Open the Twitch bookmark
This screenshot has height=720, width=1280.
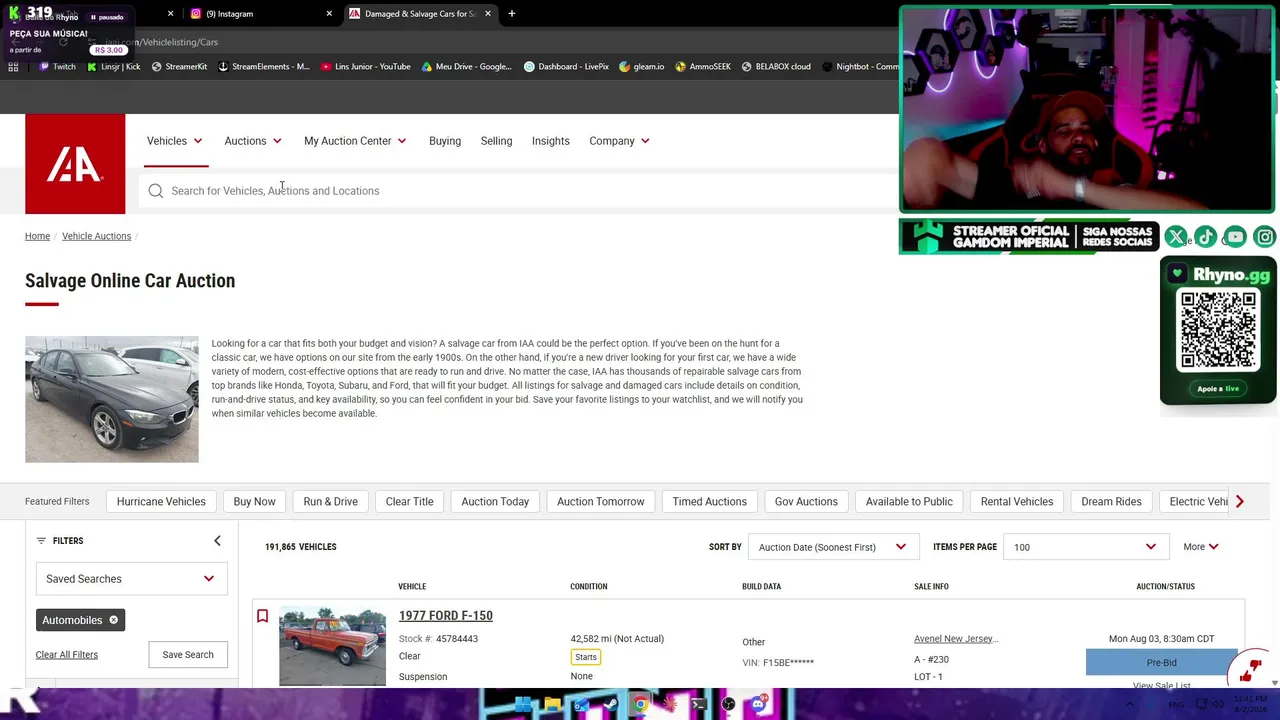tap(57, 67)
